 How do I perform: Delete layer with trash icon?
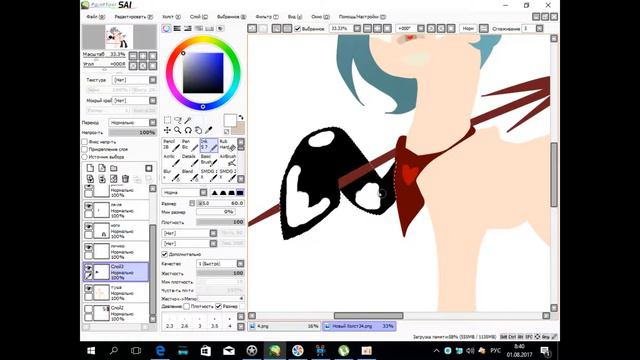[x=126, y=179]
